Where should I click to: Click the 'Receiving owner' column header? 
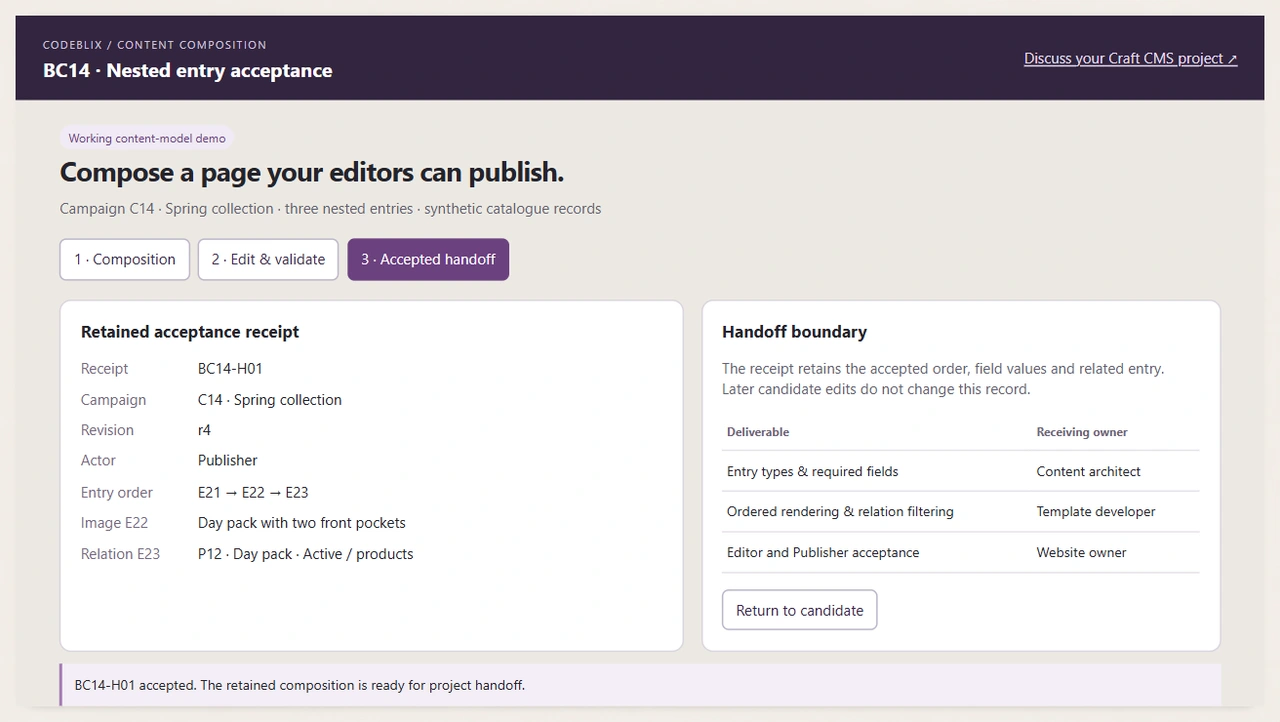[1082, 432]
